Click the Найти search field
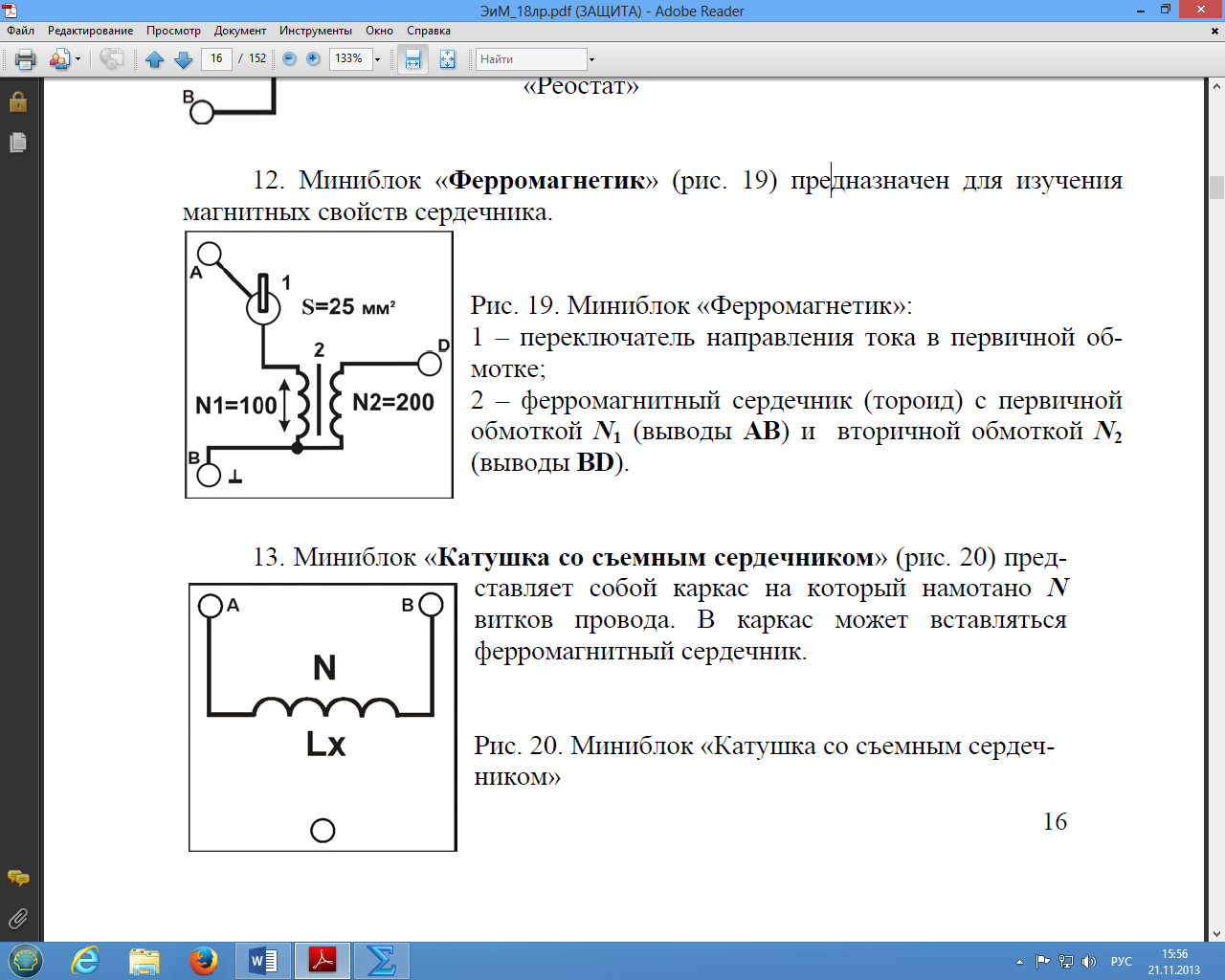Screen dimensions: 1225x980 point(531,59)
